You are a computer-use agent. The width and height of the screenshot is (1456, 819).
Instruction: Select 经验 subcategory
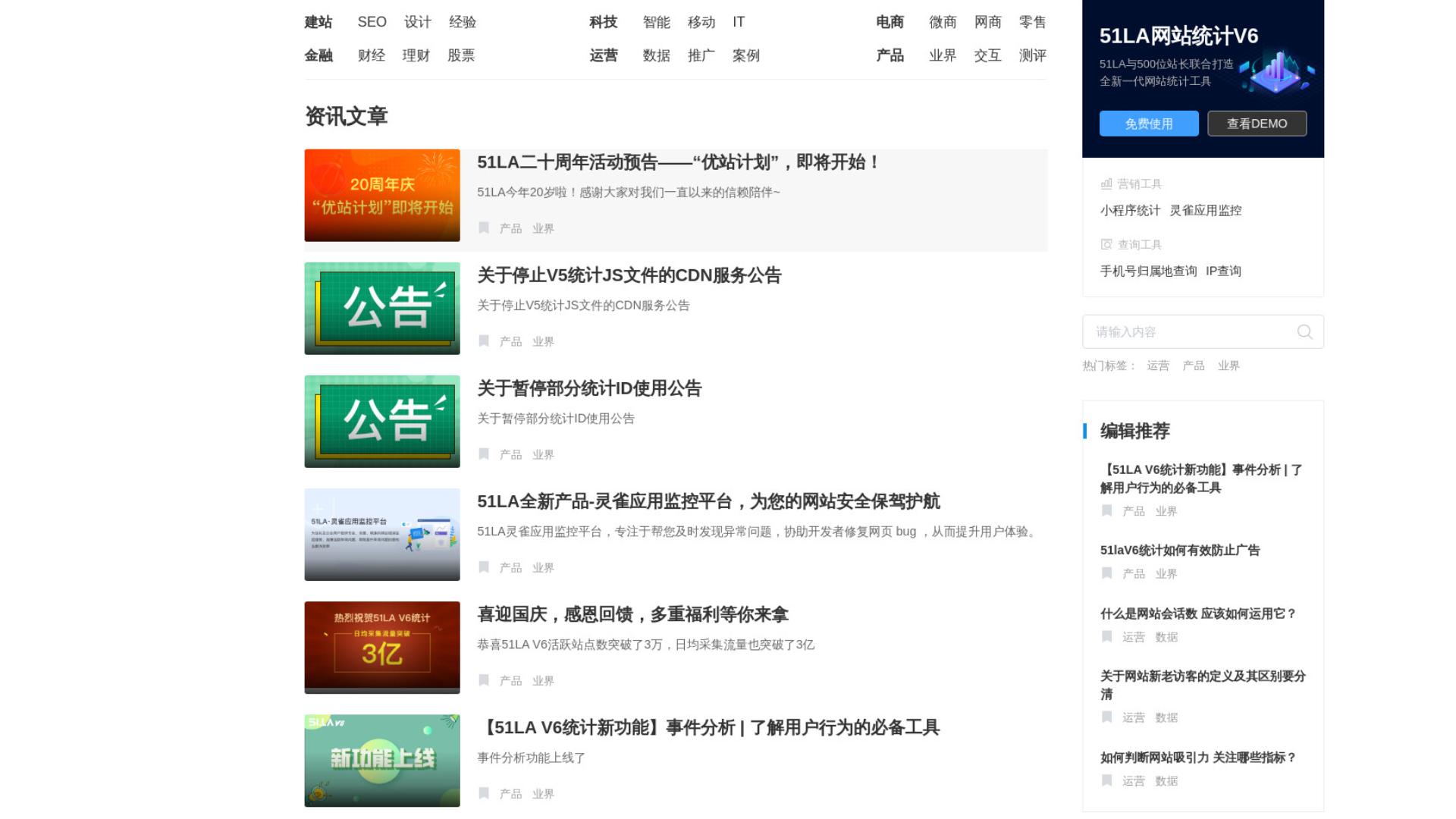(x=463, y=22)
